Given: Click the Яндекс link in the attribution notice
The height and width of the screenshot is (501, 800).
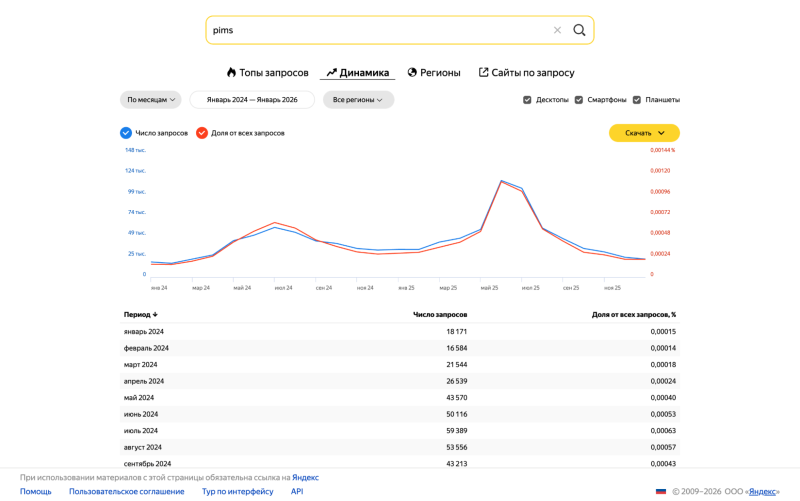Looking at the screenshot, I should (x=305, y=478).
